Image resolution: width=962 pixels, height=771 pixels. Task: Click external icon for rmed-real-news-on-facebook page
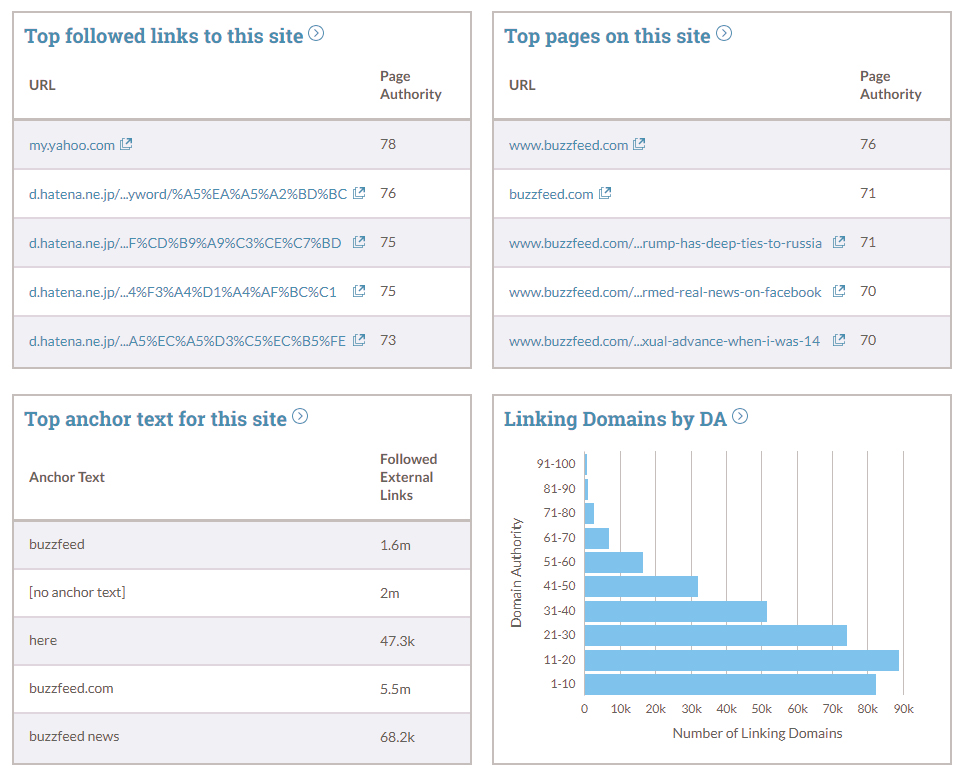pos(839,291)
